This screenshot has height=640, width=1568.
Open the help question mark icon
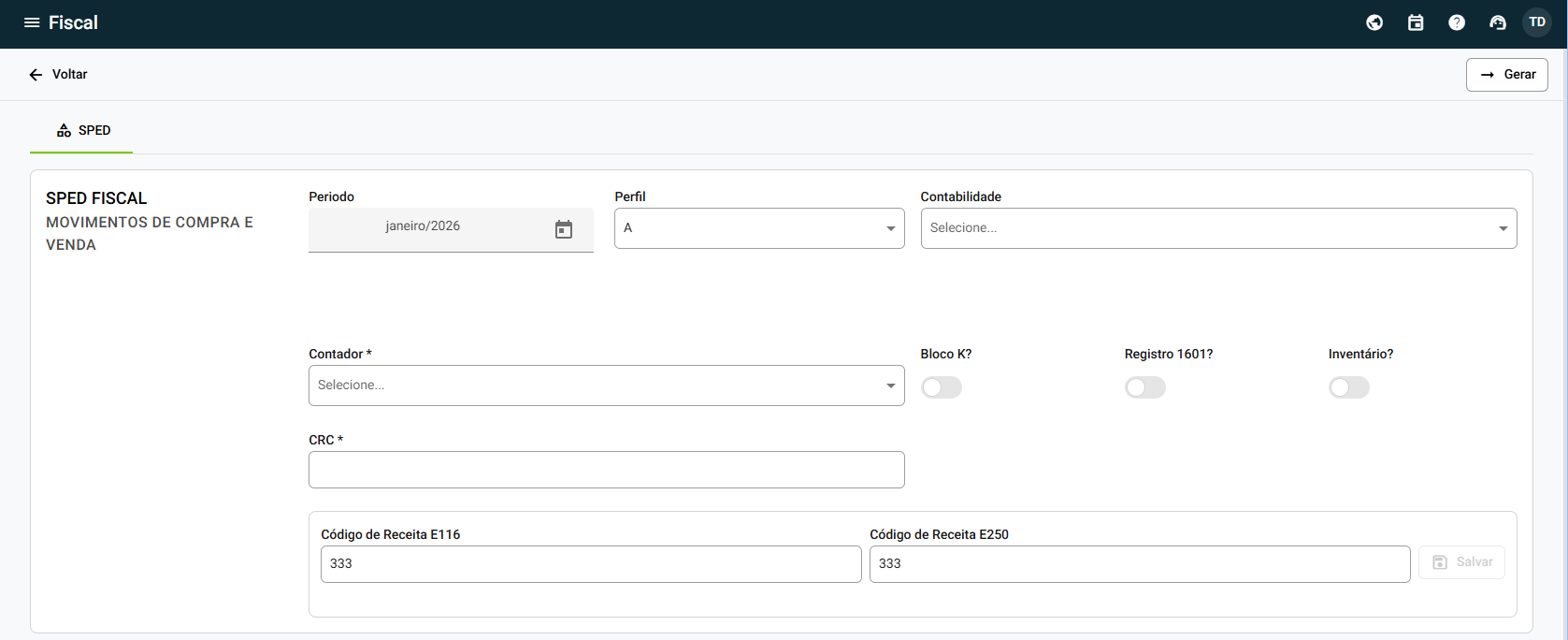click(1457, 22)
